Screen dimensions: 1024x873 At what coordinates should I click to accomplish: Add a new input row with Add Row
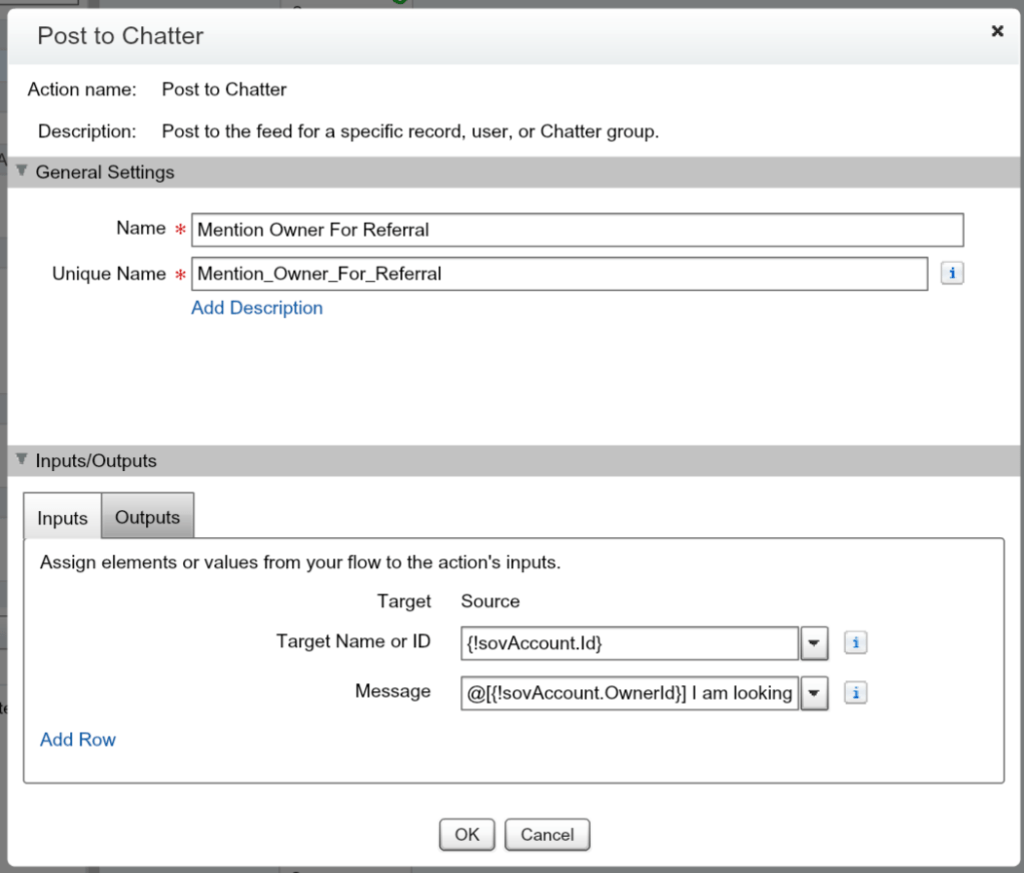pyautogui.click(x=77, y=739)
